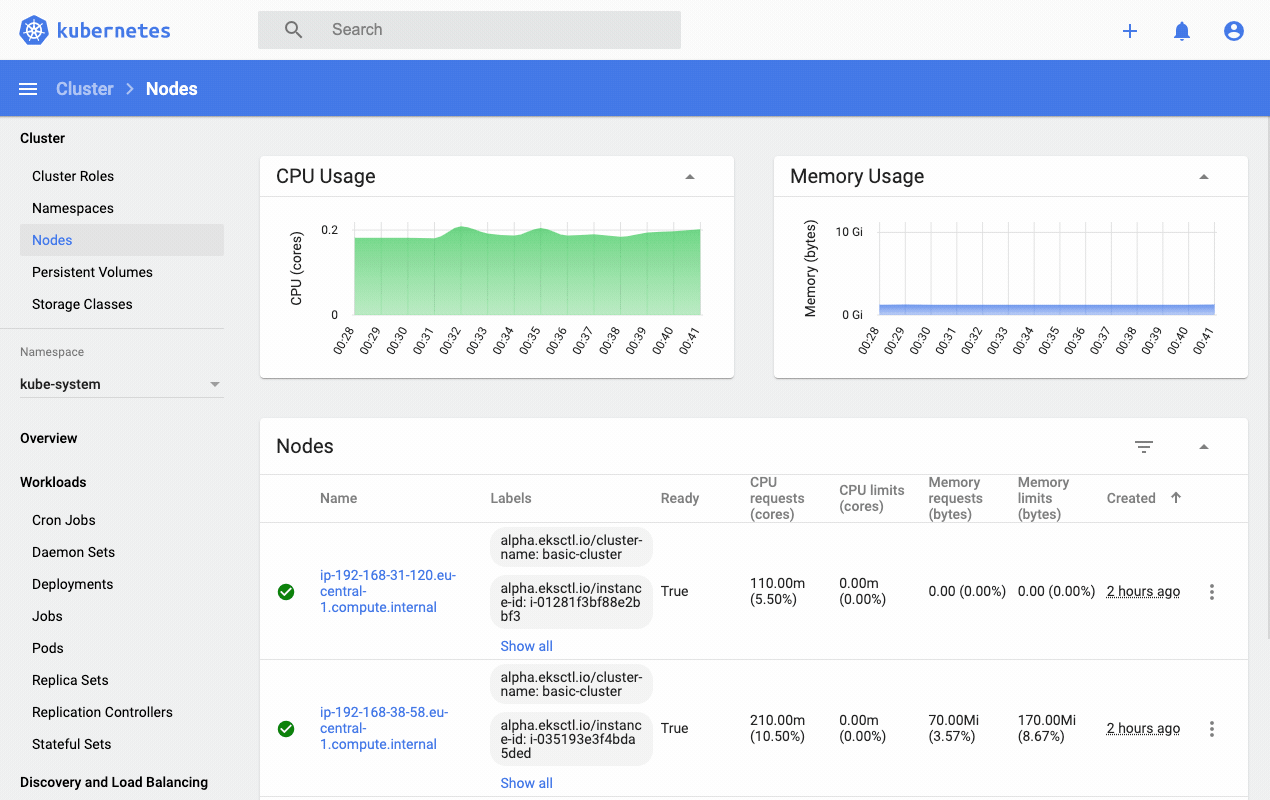Open the app creation dialog via plus icon
Viewport: 1270px width, 800px height.
(1129, 30)
